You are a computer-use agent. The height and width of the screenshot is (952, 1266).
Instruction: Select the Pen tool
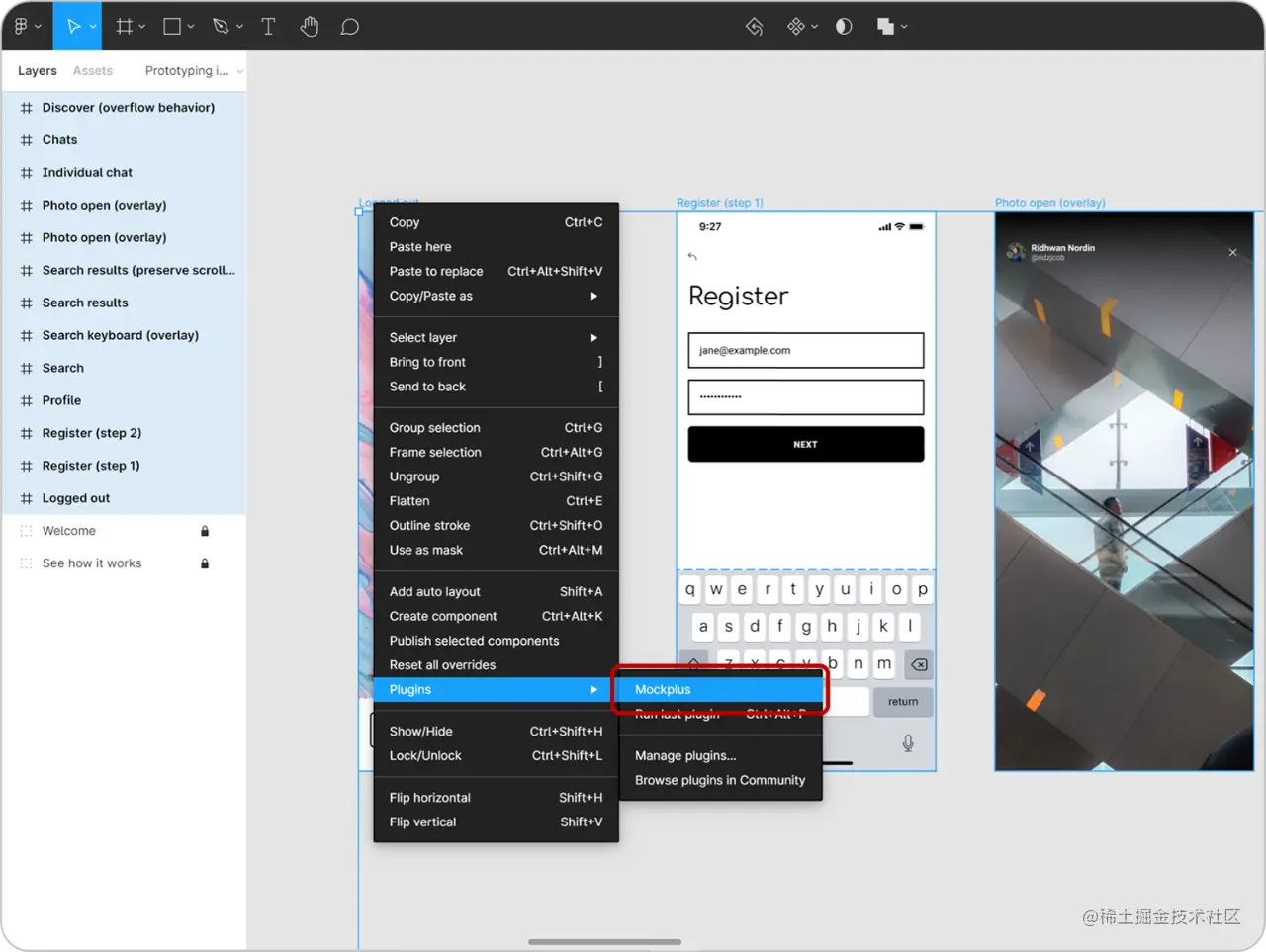221,27
